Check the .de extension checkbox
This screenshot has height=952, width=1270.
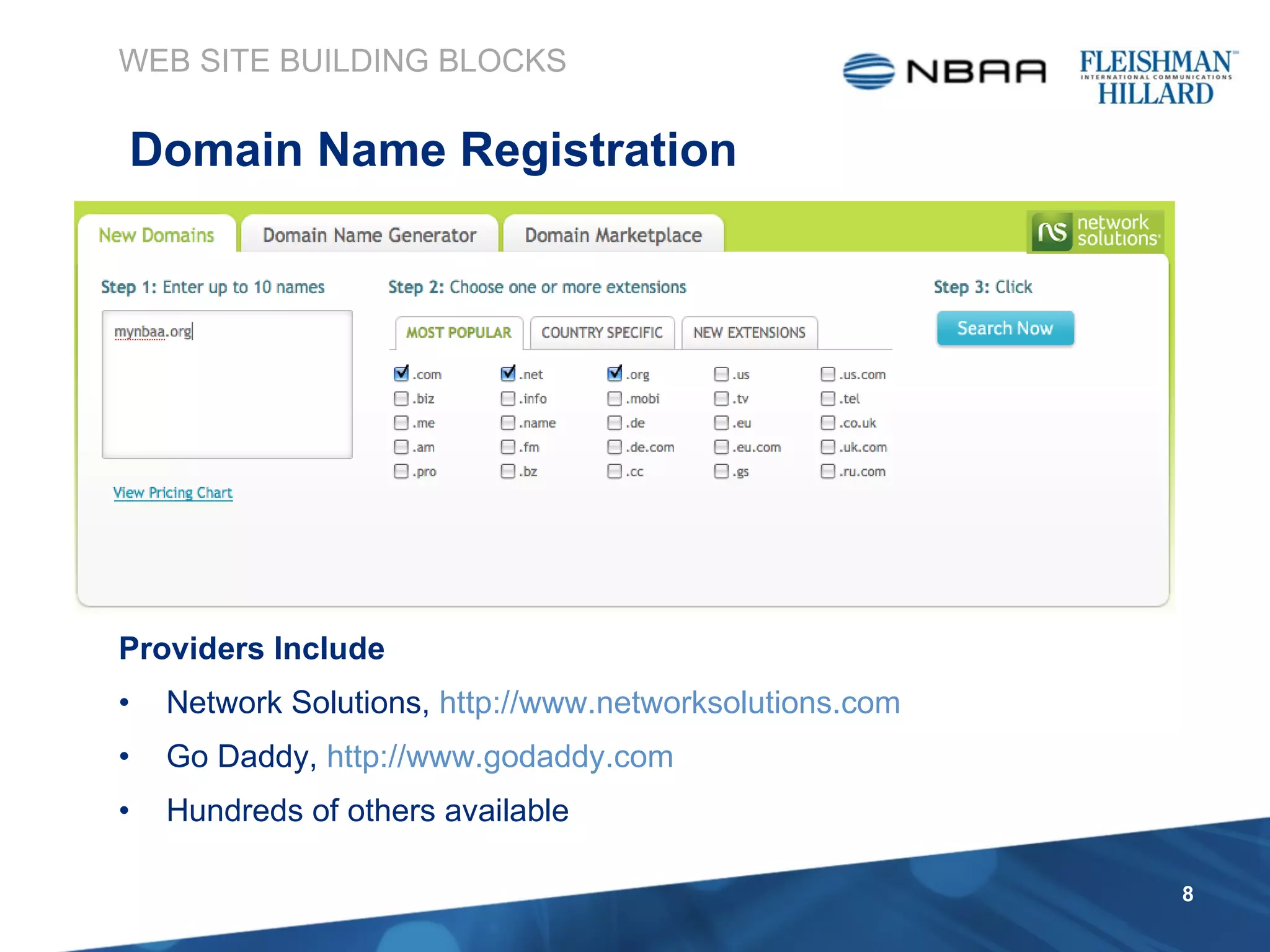615,423
